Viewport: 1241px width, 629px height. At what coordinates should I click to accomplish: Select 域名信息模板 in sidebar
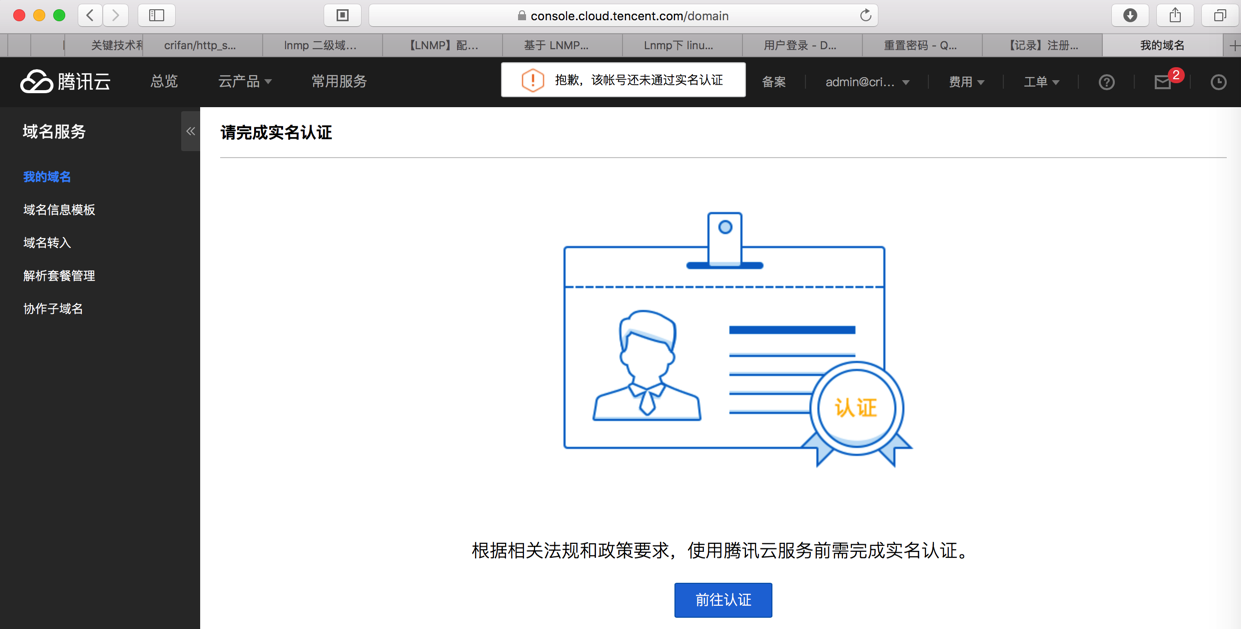[59, 210]
